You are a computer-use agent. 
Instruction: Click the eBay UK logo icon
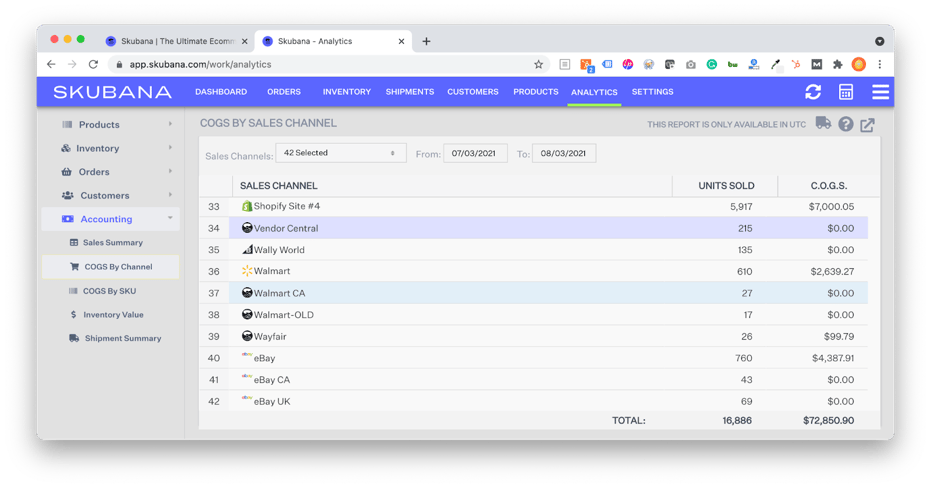(x=247, y=398)
